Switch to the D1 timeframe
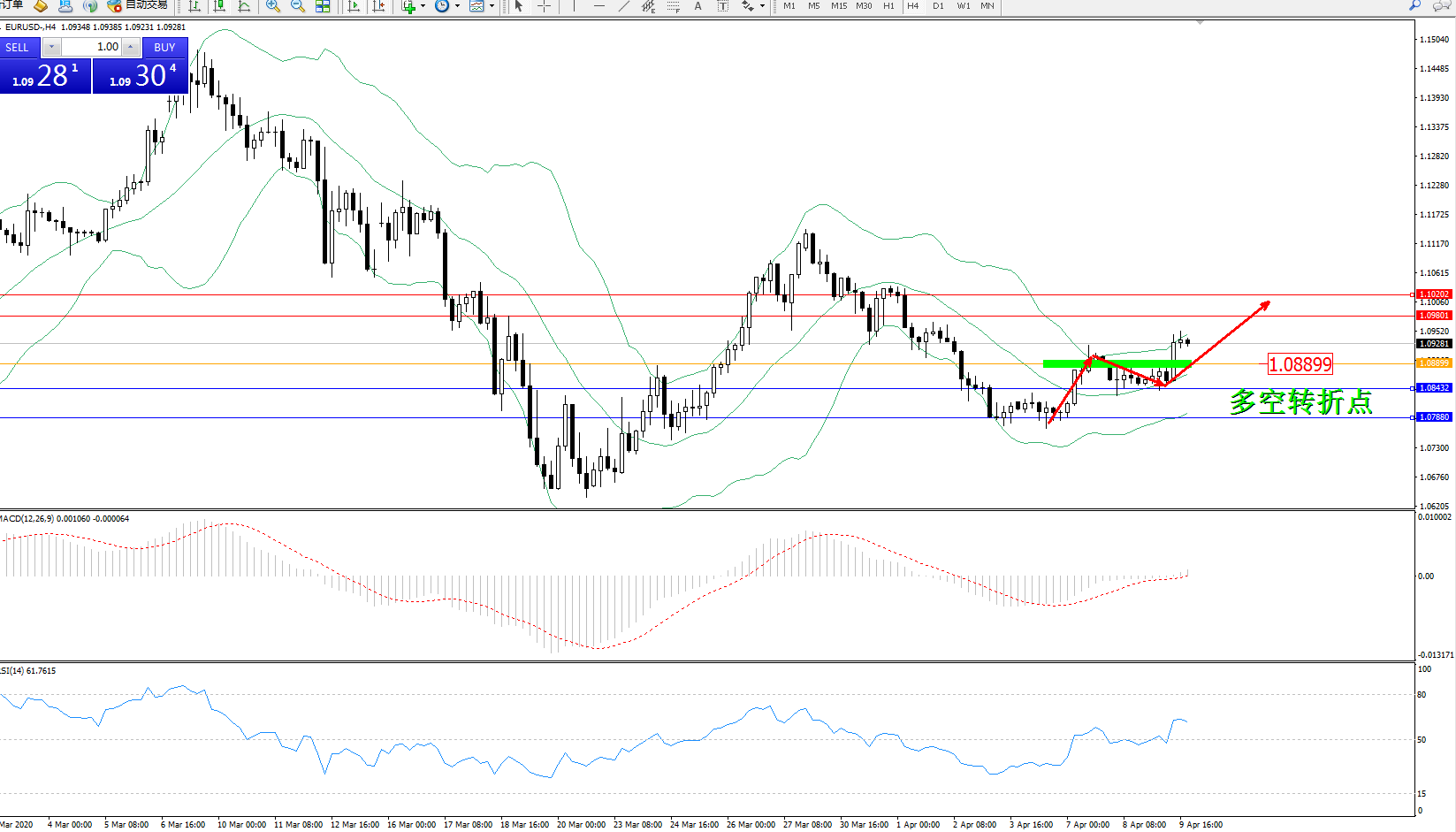1456x832 pixels. pyautogui.click(x=938, y=6)
